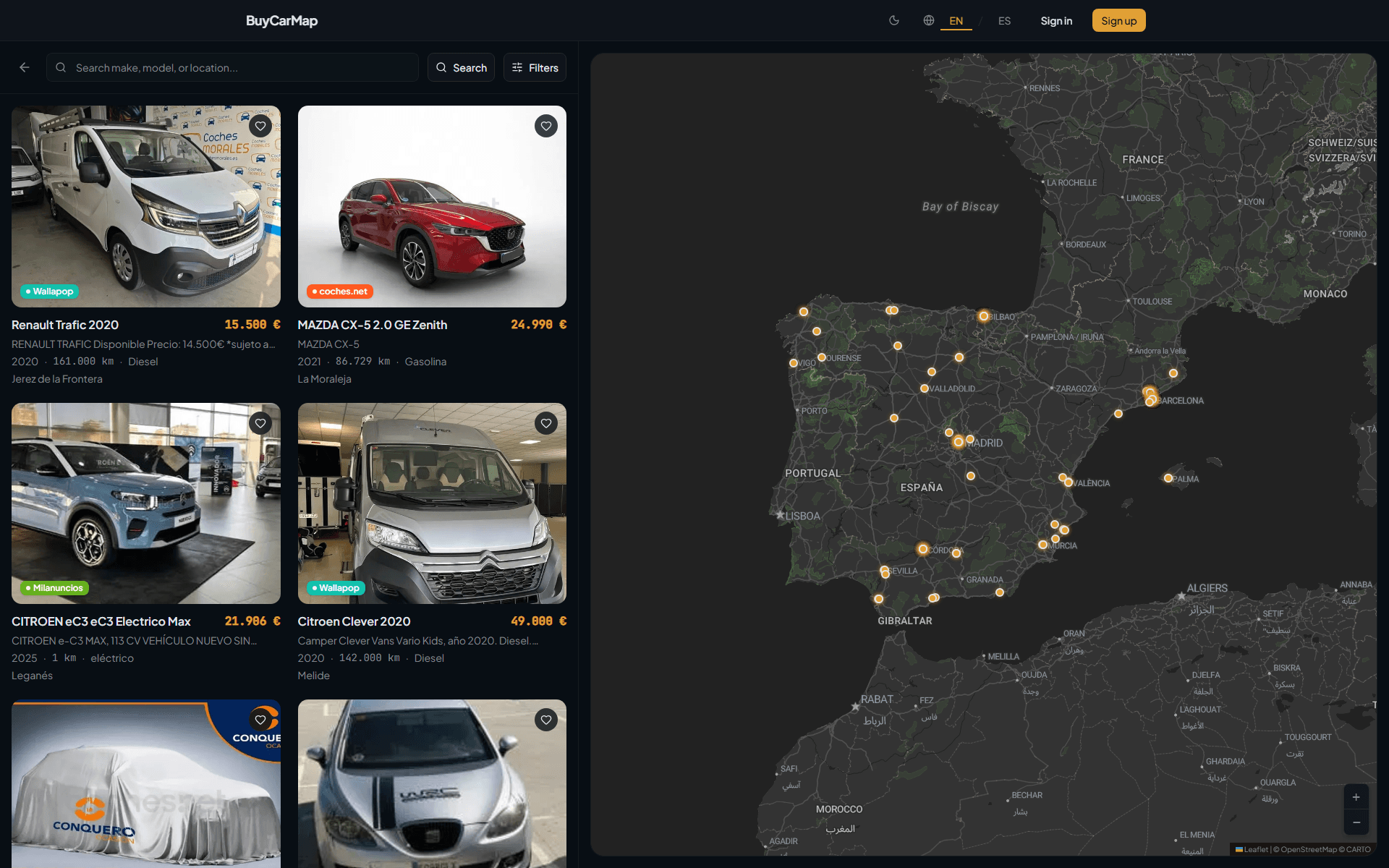Image resolution: width=1389 pixels, height=868 pixels.
Task: Open the BuyCarMap home logo
Action: click(281, 21)
